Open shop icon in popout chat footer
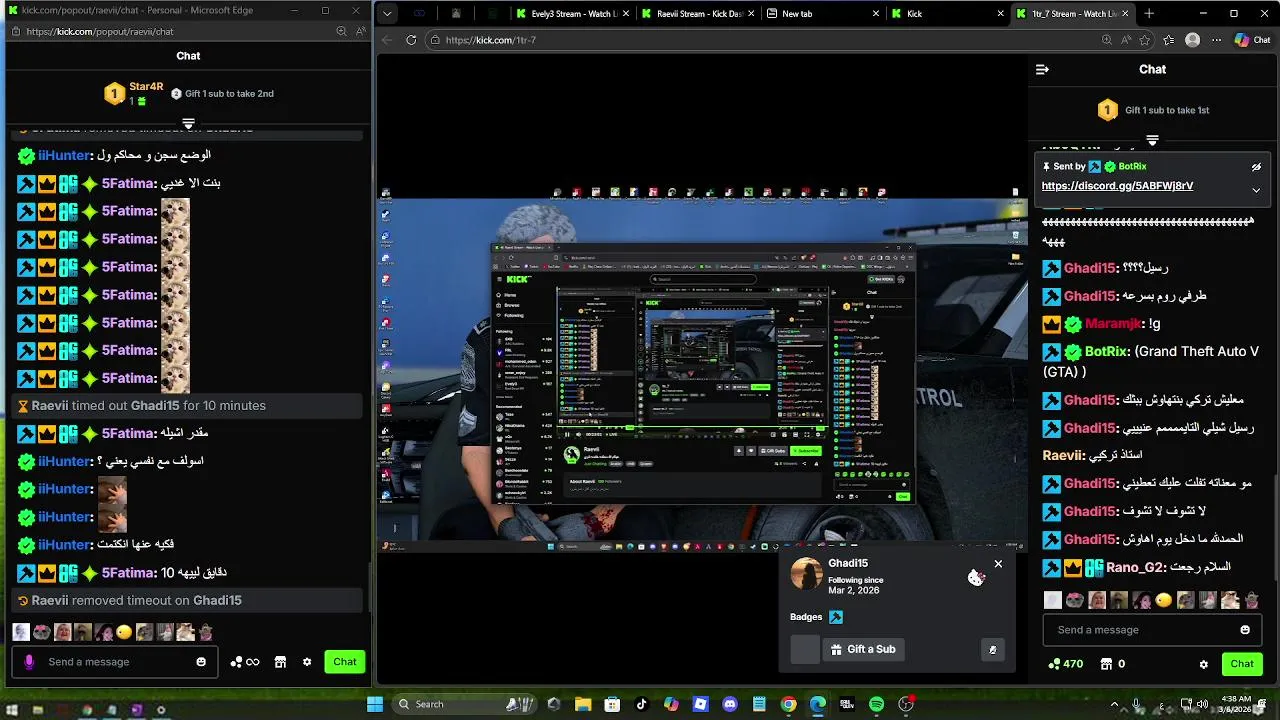Image resolution: width=1280 pixels, height=720 pixels. point(280,662)
